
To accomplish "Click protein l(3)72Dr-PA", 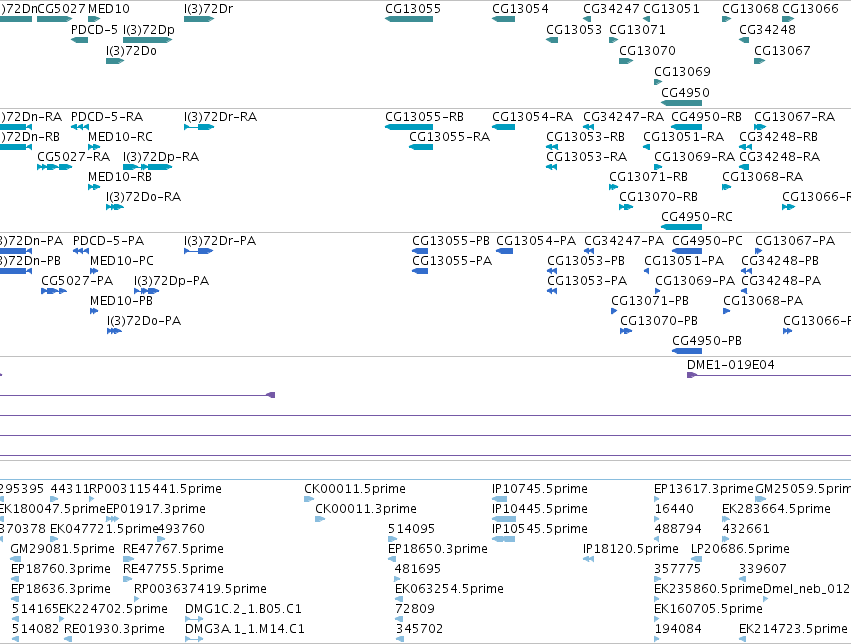I will coord(220,240).
